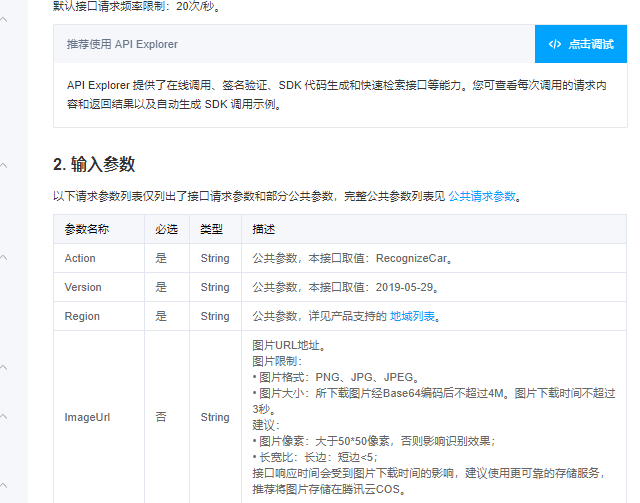The width and height of the screenshot is (640, 503).
Task: Collapse sidebar chevron level with ImageUrl row
Action: pos(4,416)
